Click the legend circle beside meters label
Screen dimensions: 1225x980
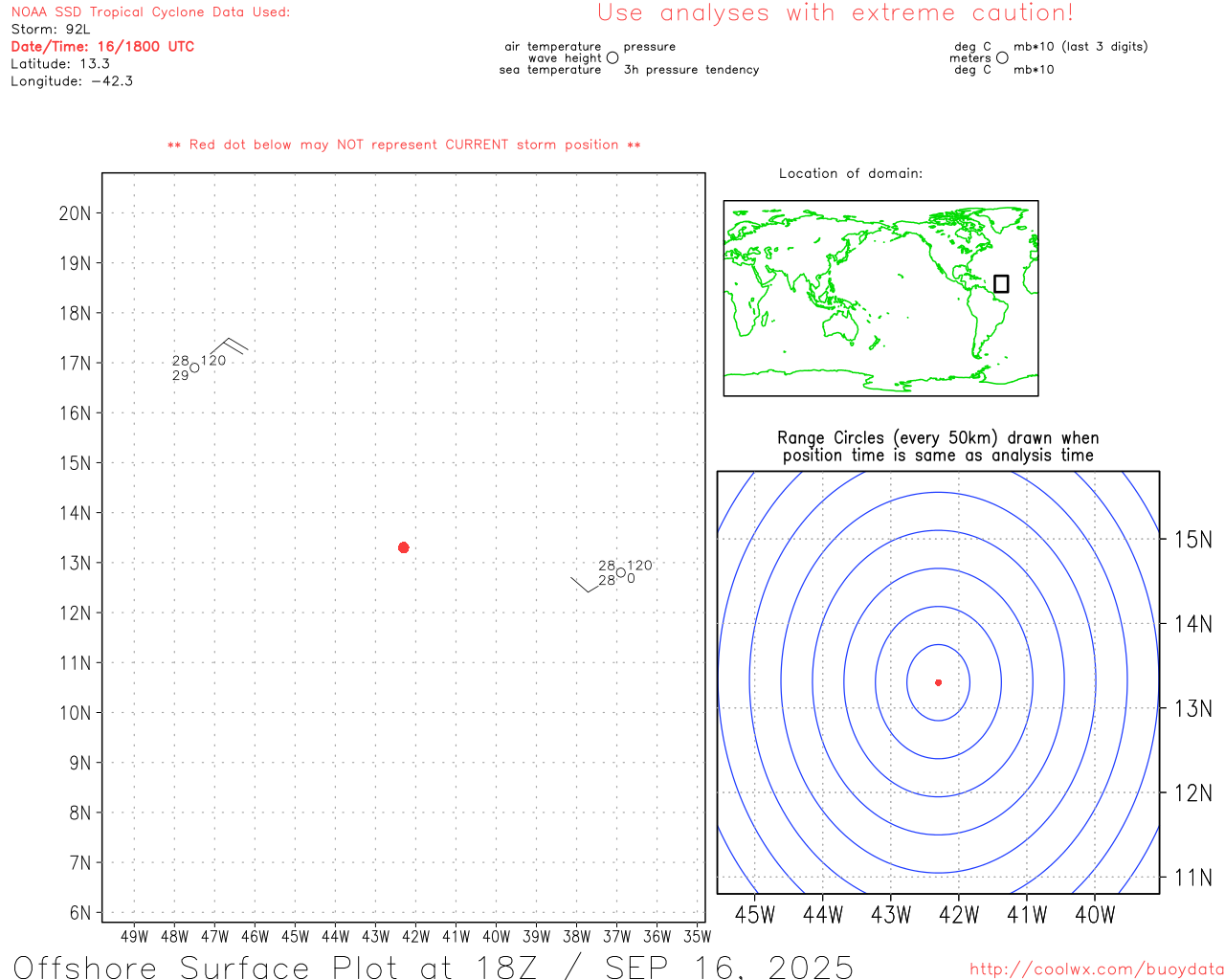pyautogui.click(x=1002, y=57)
